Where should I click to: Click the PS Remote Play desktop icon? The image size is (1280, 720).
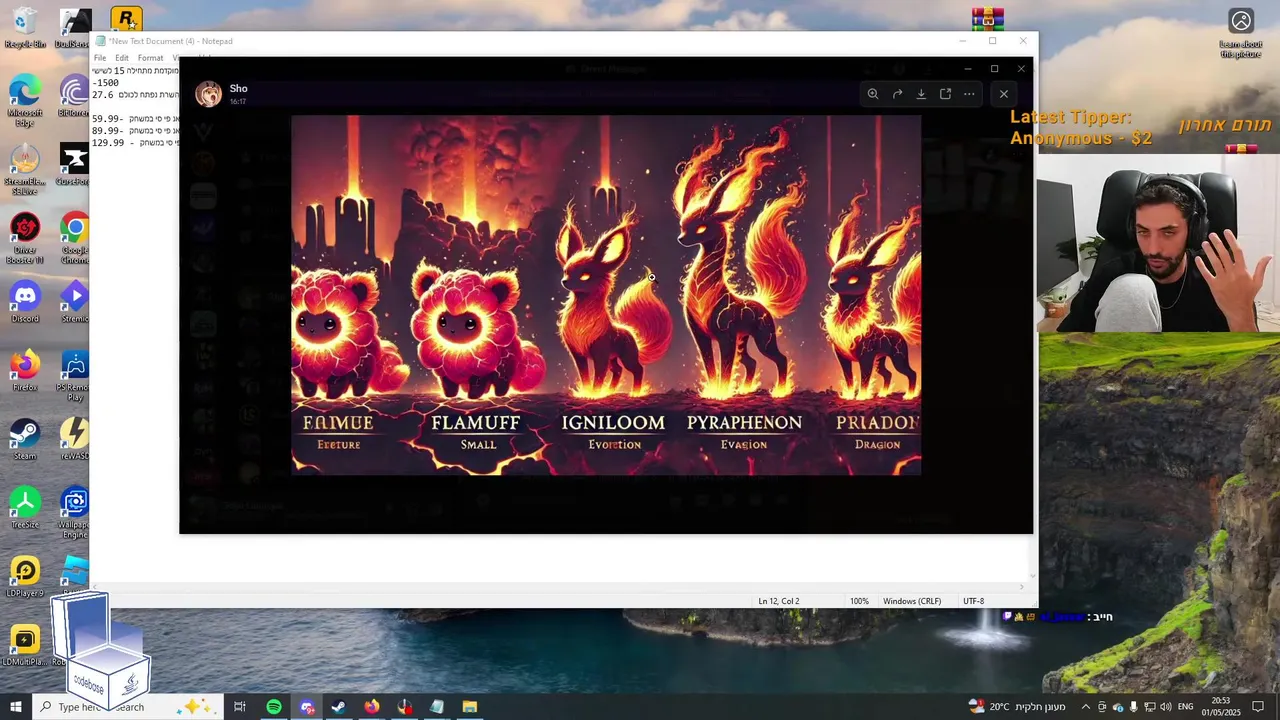[74, 376]
